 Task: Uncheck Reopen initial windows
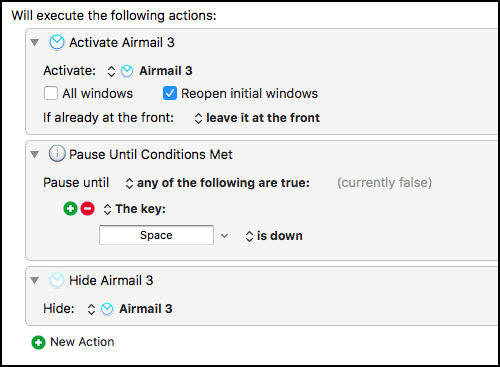(x=170, y=93)
